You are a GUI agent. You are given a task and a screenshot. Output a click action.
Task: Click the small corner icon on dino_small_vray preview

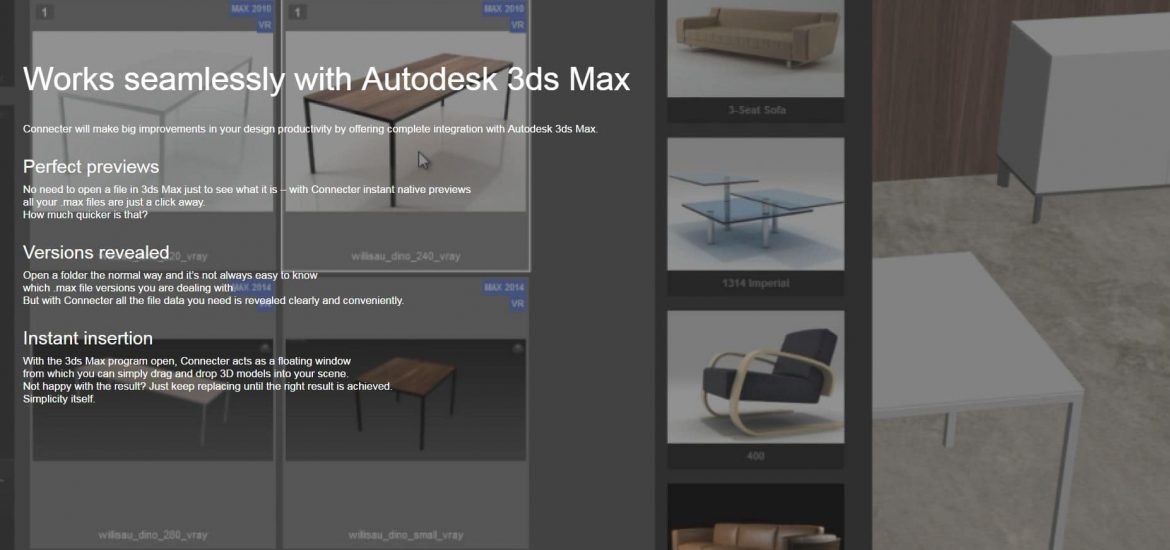517,348
